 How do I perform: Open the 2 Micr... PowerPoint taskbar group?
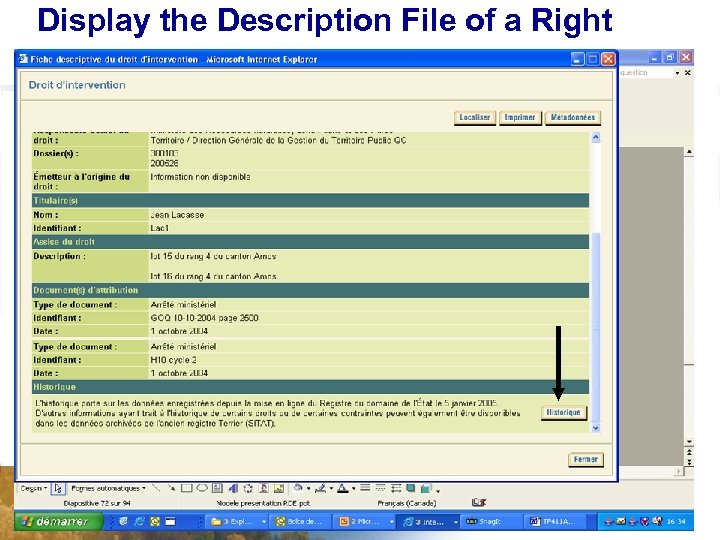point(366,522)
